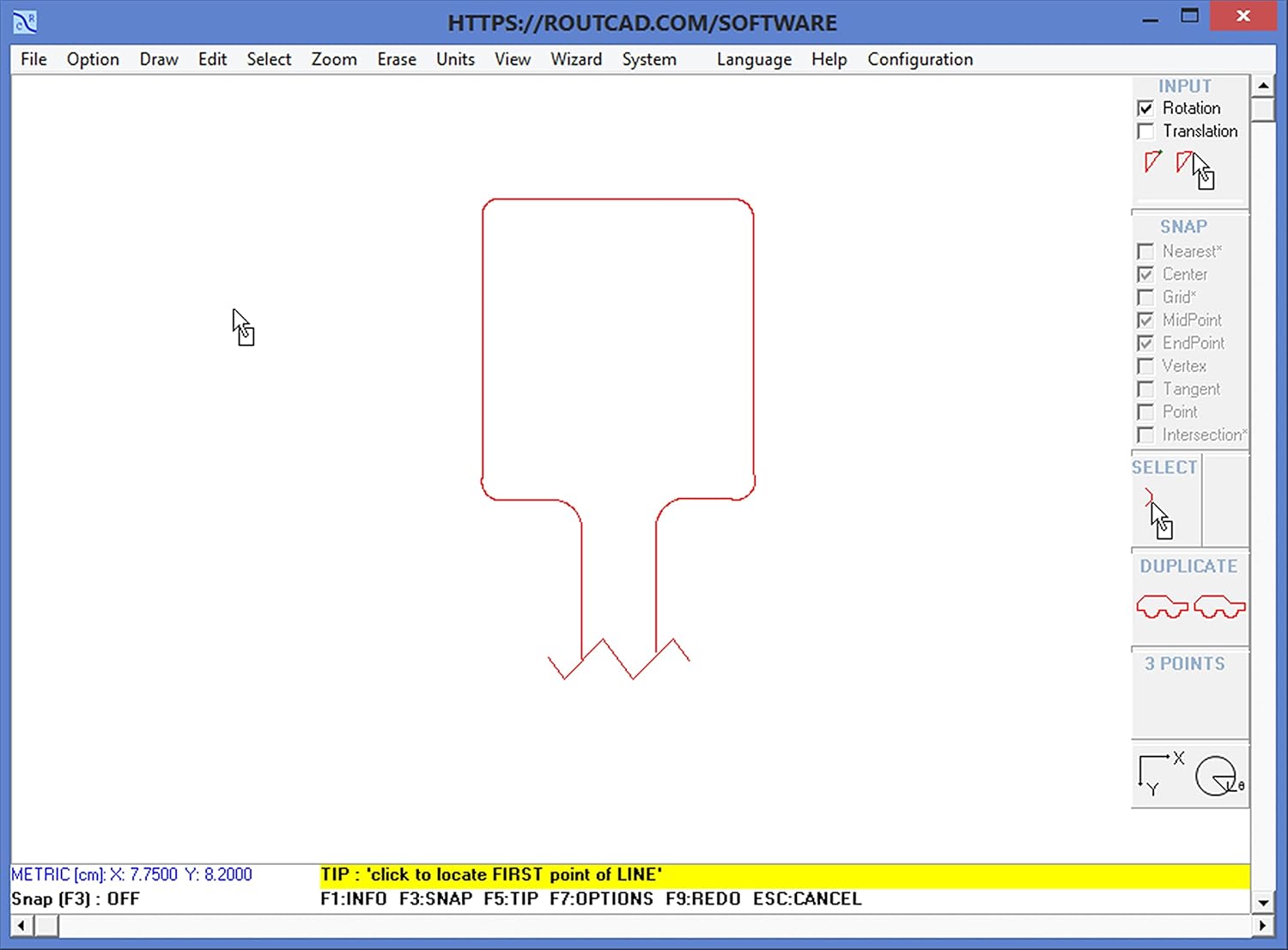The height and width of the screenshot is (950, 1288).
Task: Open the Units menu
Action: [455, 59]
